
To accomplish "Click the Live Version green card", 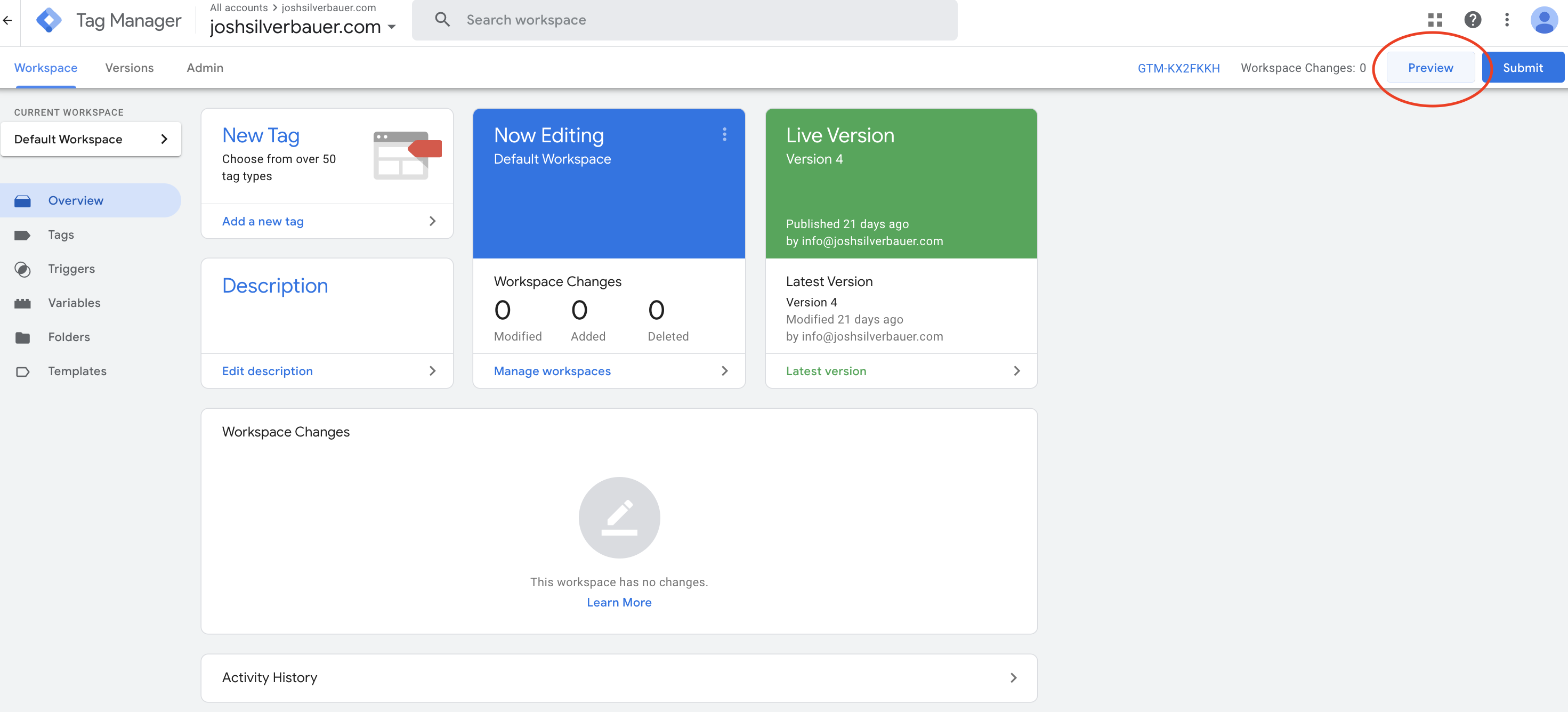I will [901, 184].
